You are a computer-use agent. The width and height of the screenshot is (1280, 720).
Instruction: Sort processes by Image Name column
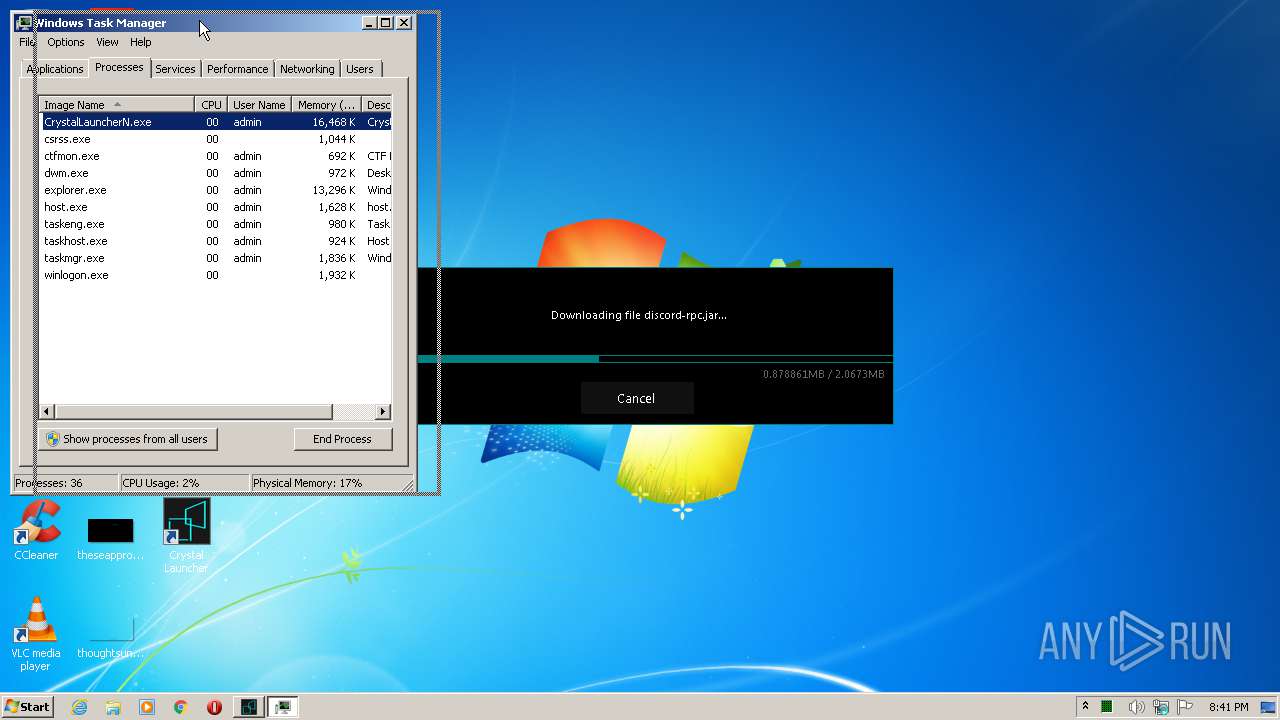point(116,105)
